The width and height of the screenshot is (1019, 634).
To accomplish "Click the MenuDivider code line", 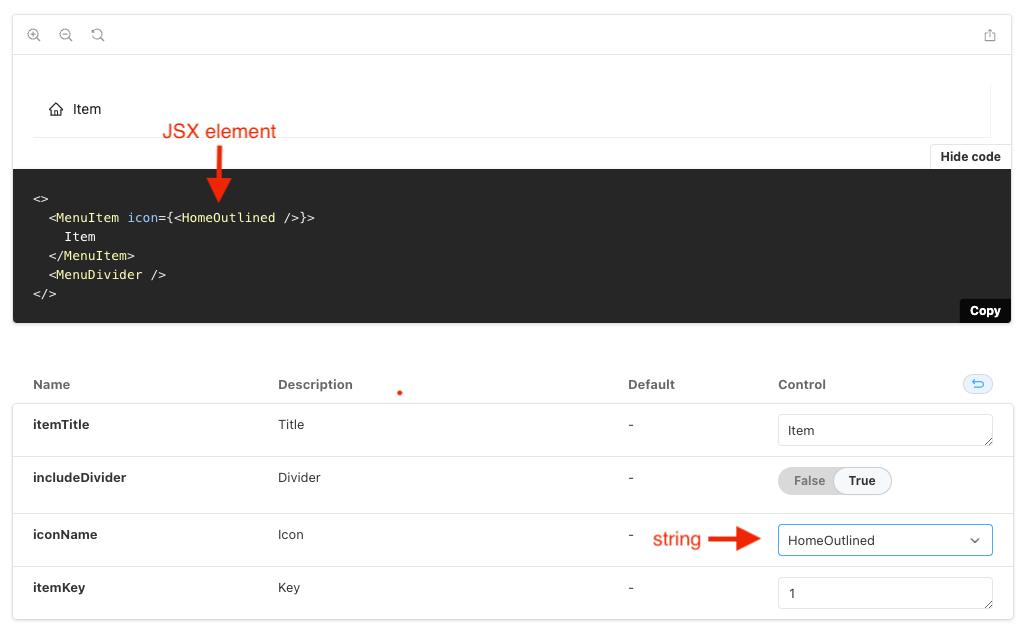I will click(107, 275).
